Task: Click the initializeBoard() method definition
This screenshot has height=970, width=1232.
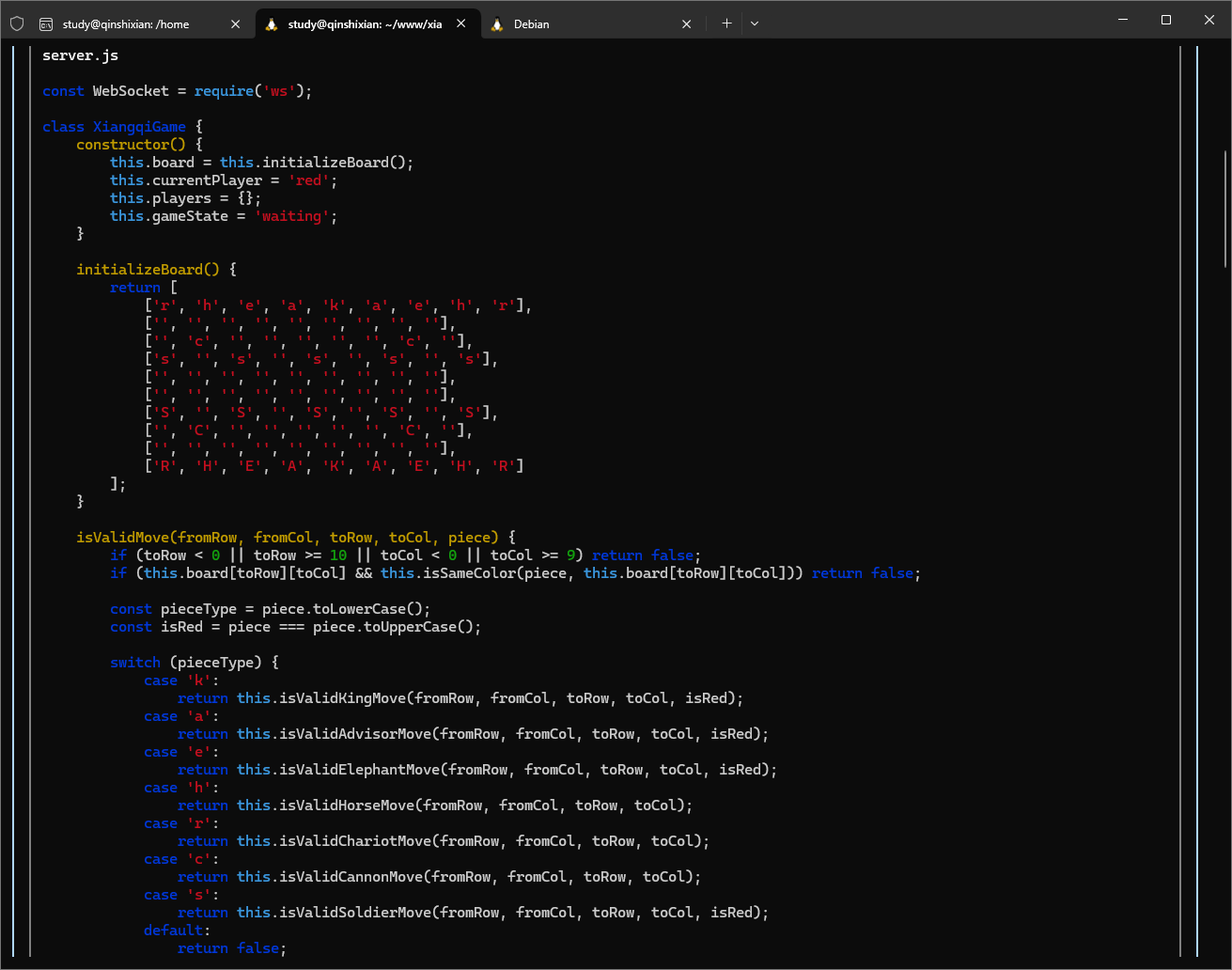Action: [148, 270]
